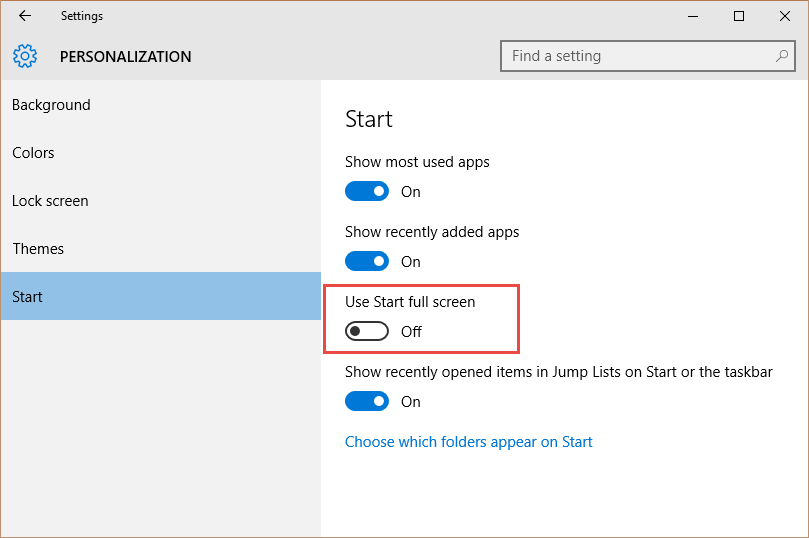Maximize the Settings window
The height and width of the screenshot is (538, 809).
(x=739, y=16)
